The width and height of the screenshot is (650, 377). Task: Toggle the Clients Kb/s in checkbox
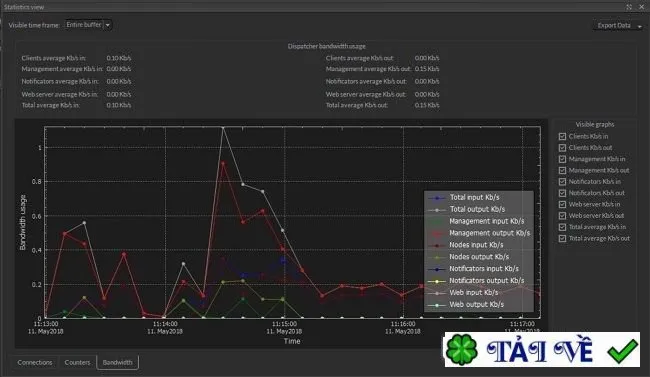562,136
